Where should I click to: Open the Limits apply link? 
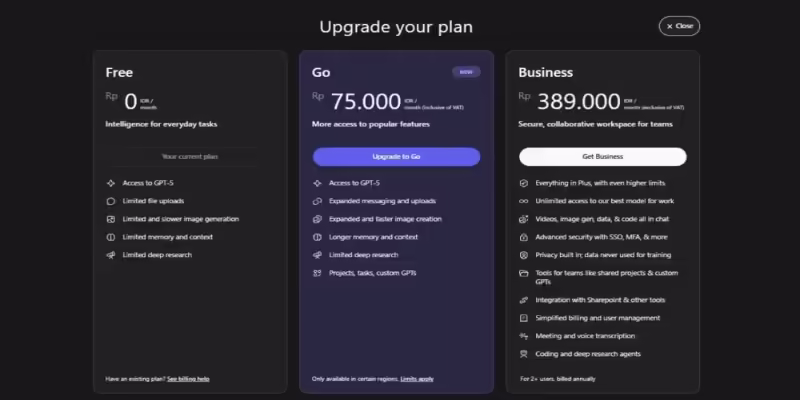point(417,379)
